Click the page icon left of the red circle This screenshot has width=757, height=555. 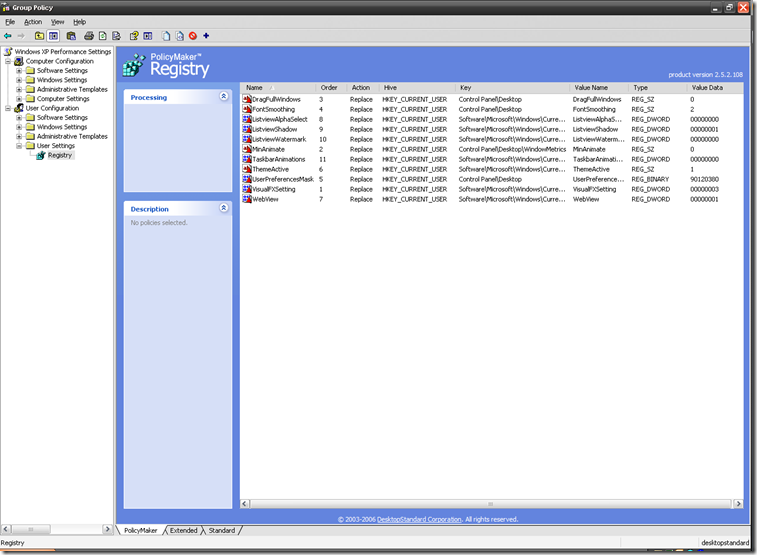[180, 36]
